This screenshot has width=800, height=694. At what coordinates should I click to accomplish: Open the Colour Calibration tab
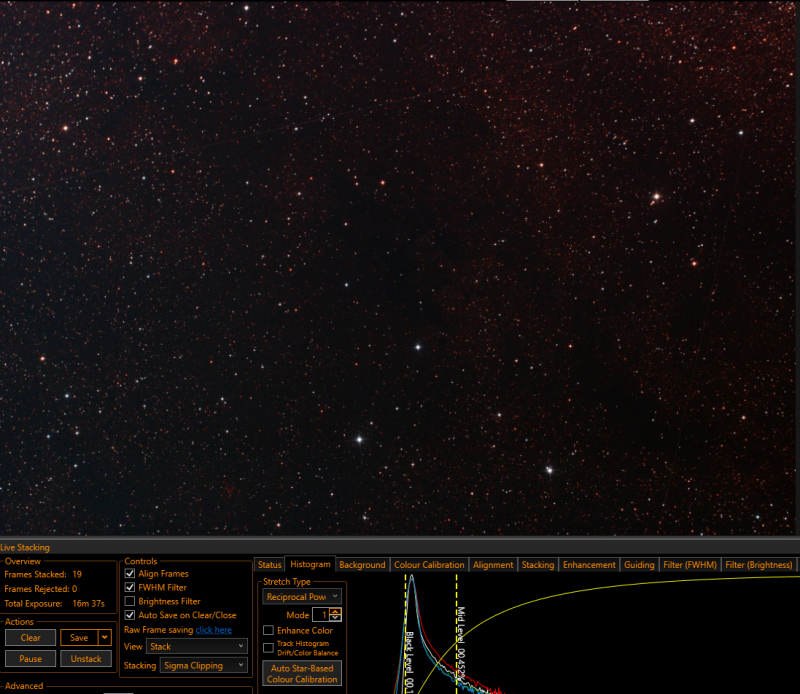(x=429, y=565)
